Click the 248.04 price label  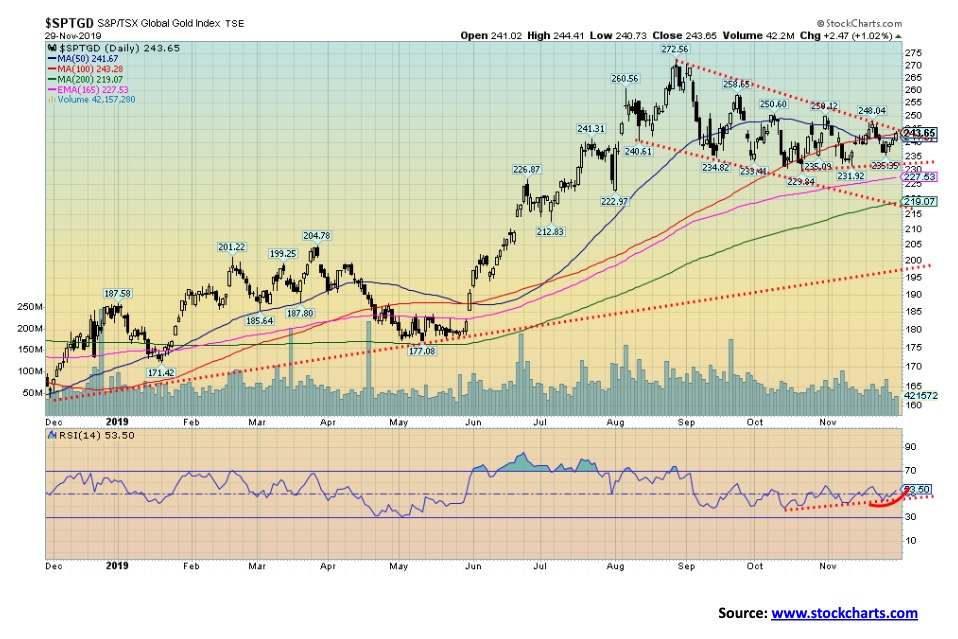coord(872,111)
